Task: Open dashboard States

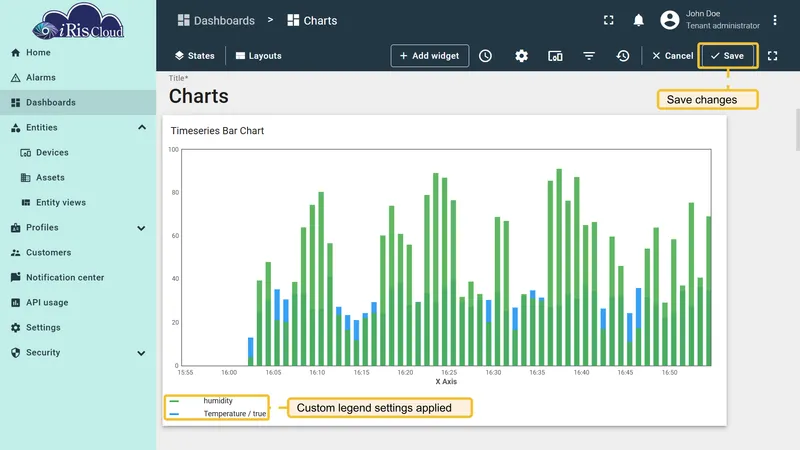Action: coord(194,56)
